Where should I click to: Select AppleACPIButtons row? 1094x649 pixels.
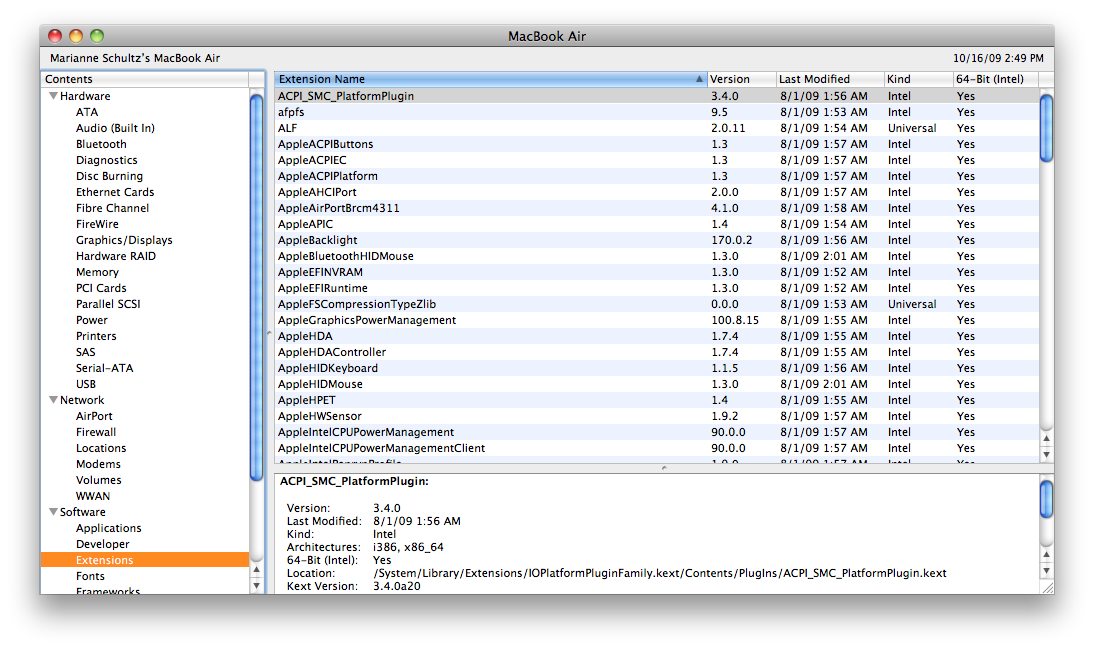coord(657,144)
